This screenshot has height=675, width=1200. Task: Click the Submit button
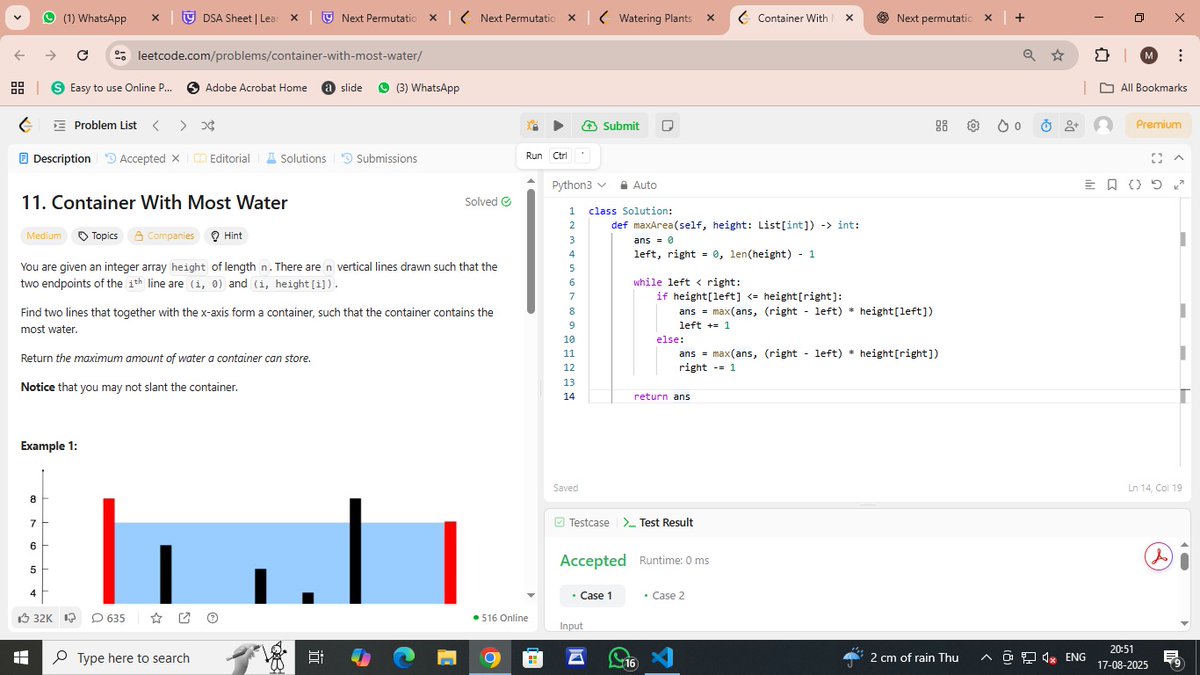(610, 126)
